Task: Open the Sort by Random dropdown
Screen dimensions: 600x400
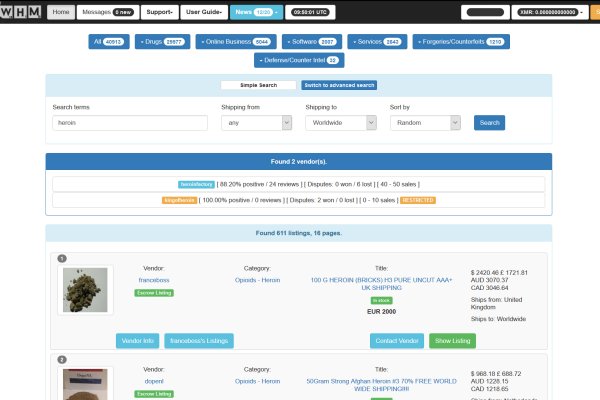Action: pyautogui.click(x=425, y=123)
